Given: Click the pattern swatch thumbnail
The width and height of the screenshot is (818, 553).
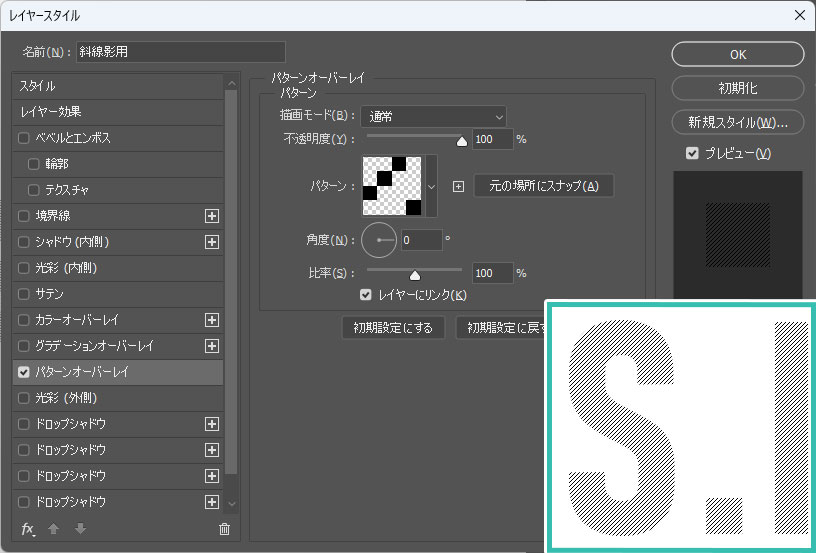Looking at the screenshot, I should pyautogui.click(x=392, y=186).
